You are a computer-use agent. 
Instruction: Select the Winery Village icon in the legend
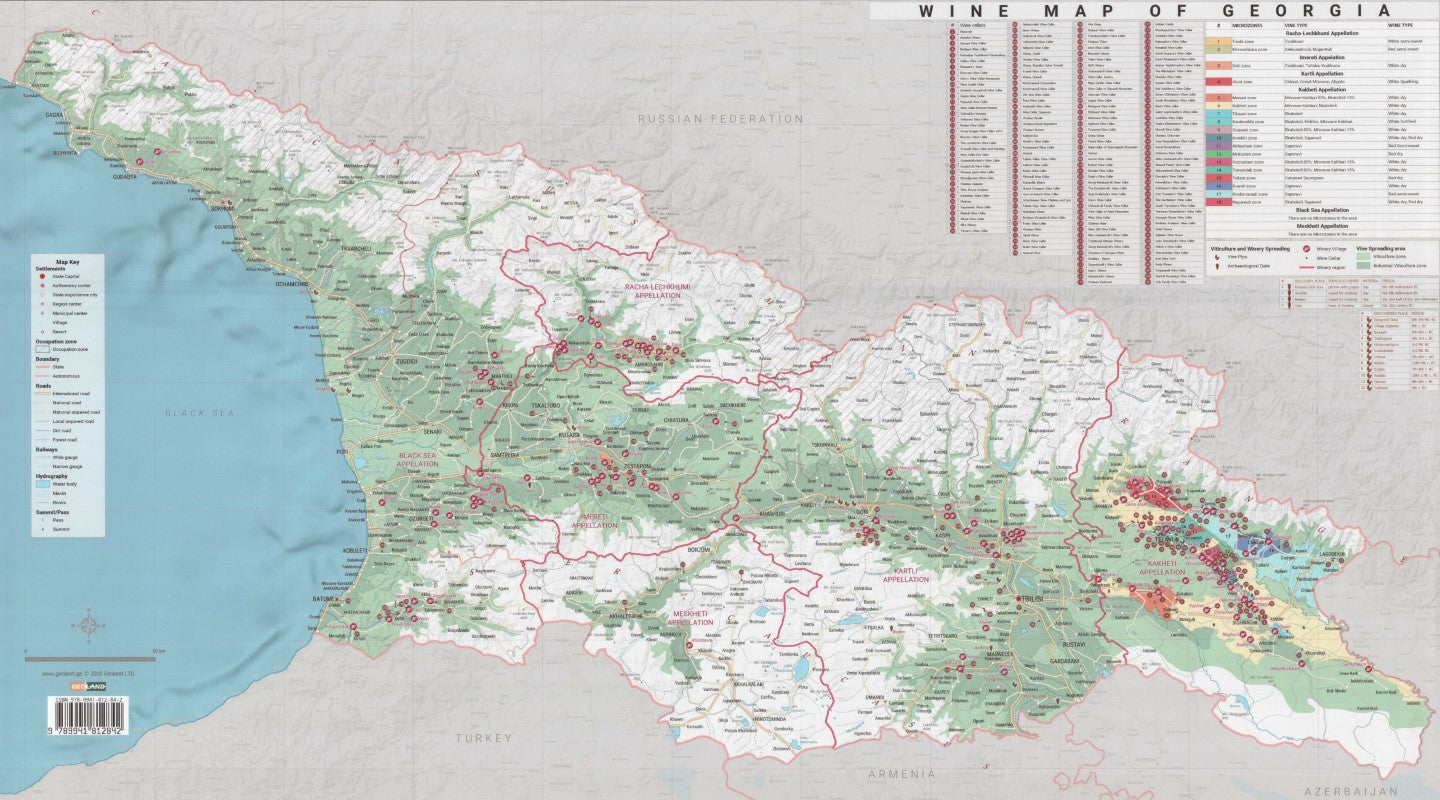pyautogui.click(x=1306, y=248)
